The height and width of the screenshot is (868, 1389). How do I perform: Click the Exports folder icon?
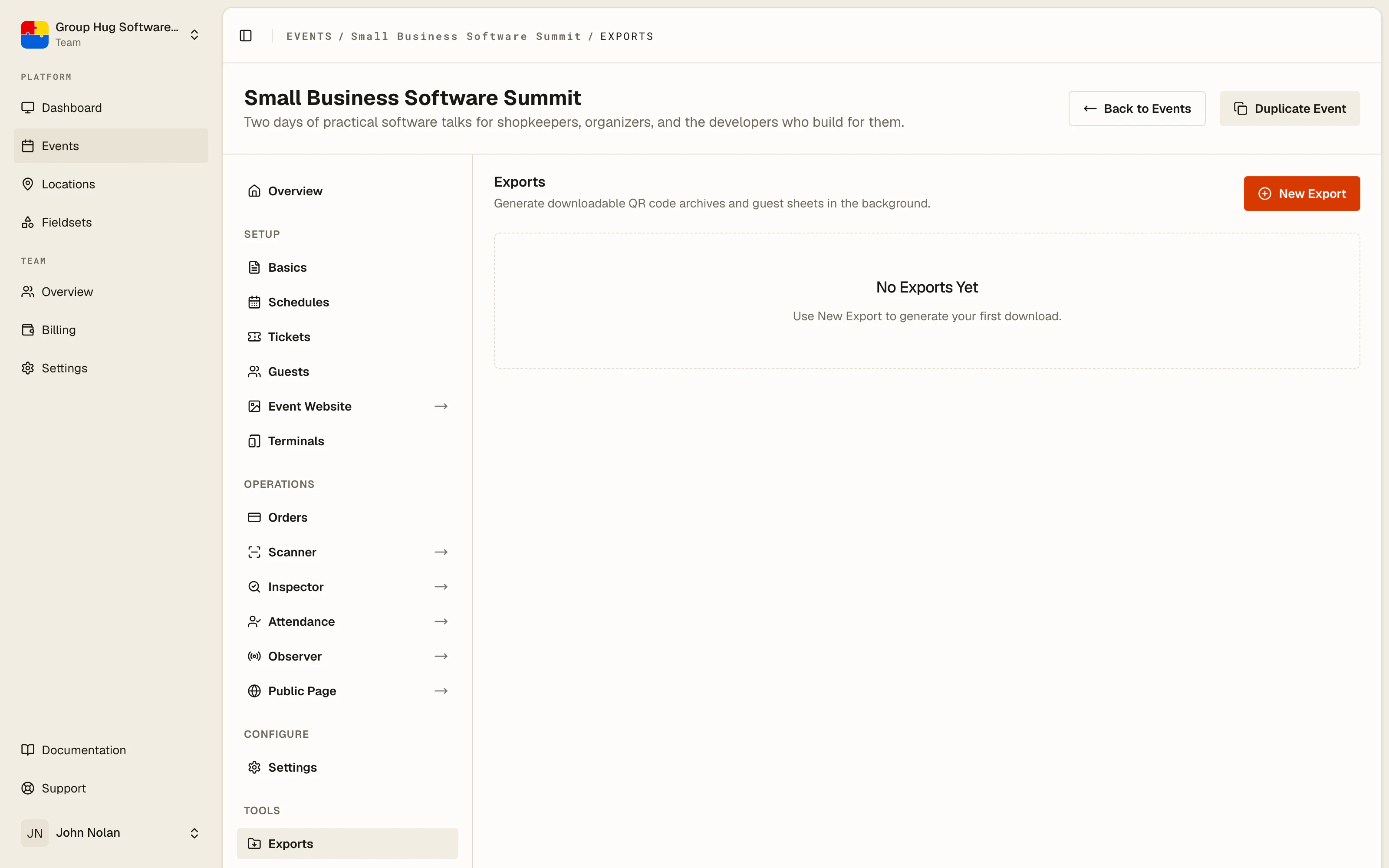pyautogui.click(x=254, y=844)
